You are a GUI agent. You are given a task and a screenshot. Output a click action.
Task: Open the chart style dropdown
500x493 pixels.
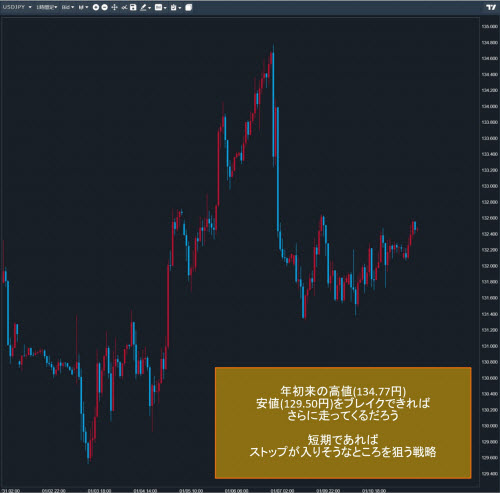tap(83, 7)
